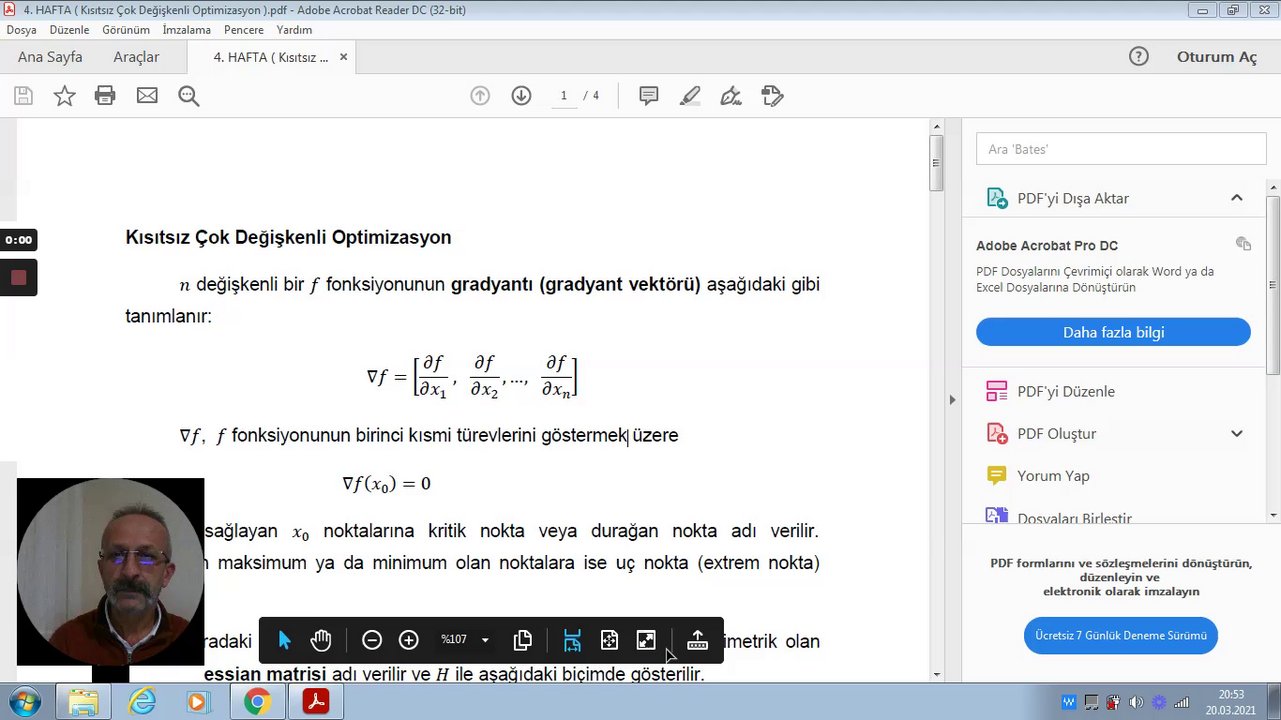The image size is (1281, 720).
Task: Switch to Araçlar tab
Action: coord(136,57)
